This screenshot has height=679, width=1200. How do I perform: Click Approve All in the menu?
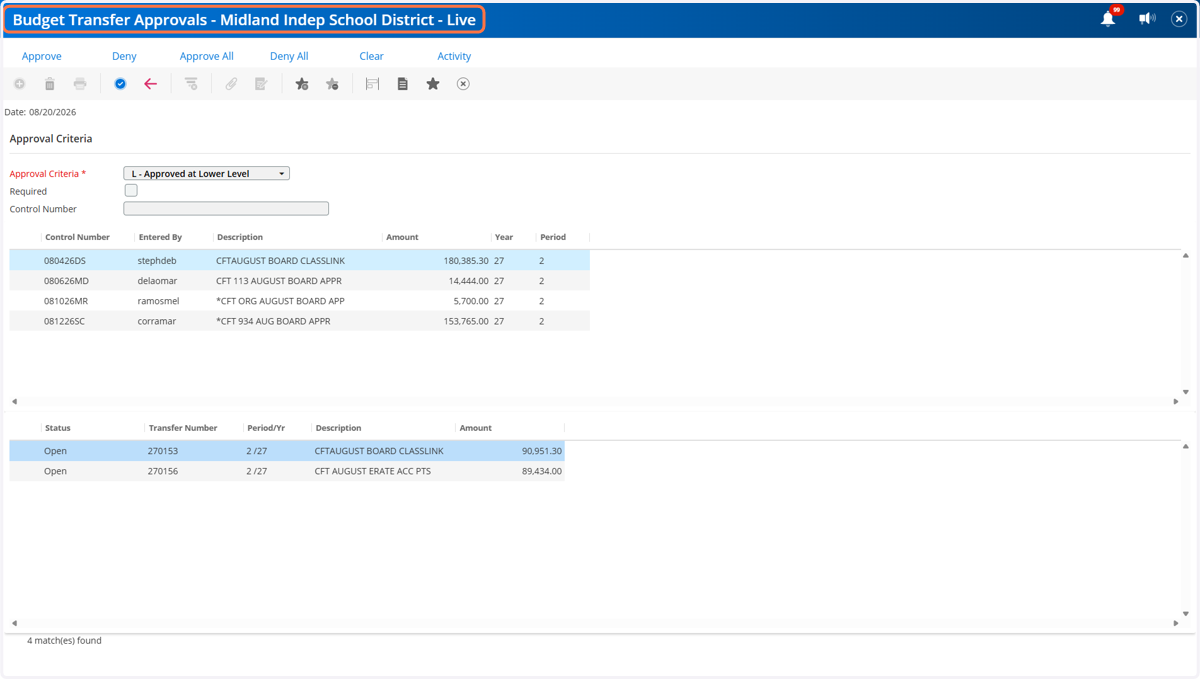coord(207,56)
